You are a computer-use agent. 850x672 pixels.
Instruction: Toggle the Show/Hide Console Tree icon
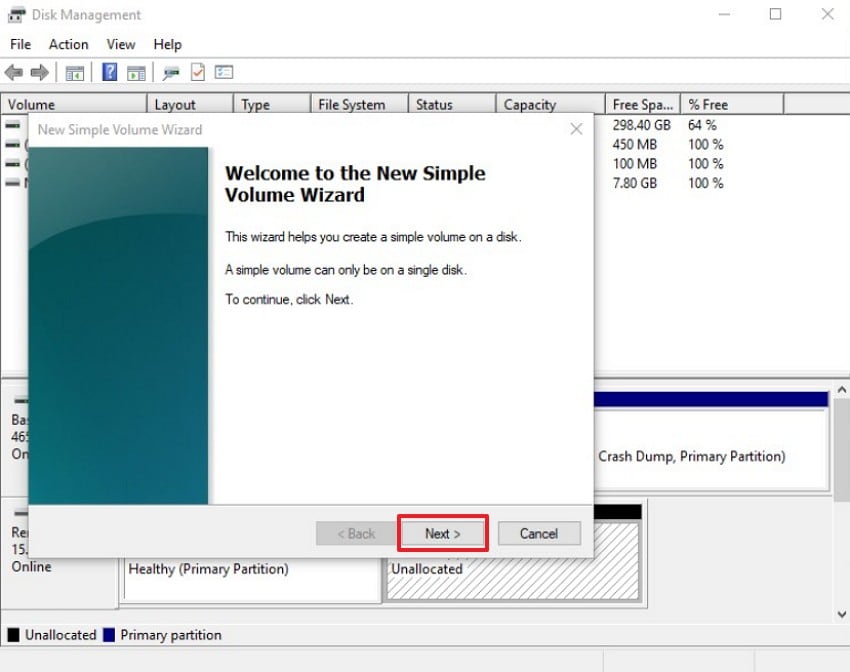(x=75, y=73)
